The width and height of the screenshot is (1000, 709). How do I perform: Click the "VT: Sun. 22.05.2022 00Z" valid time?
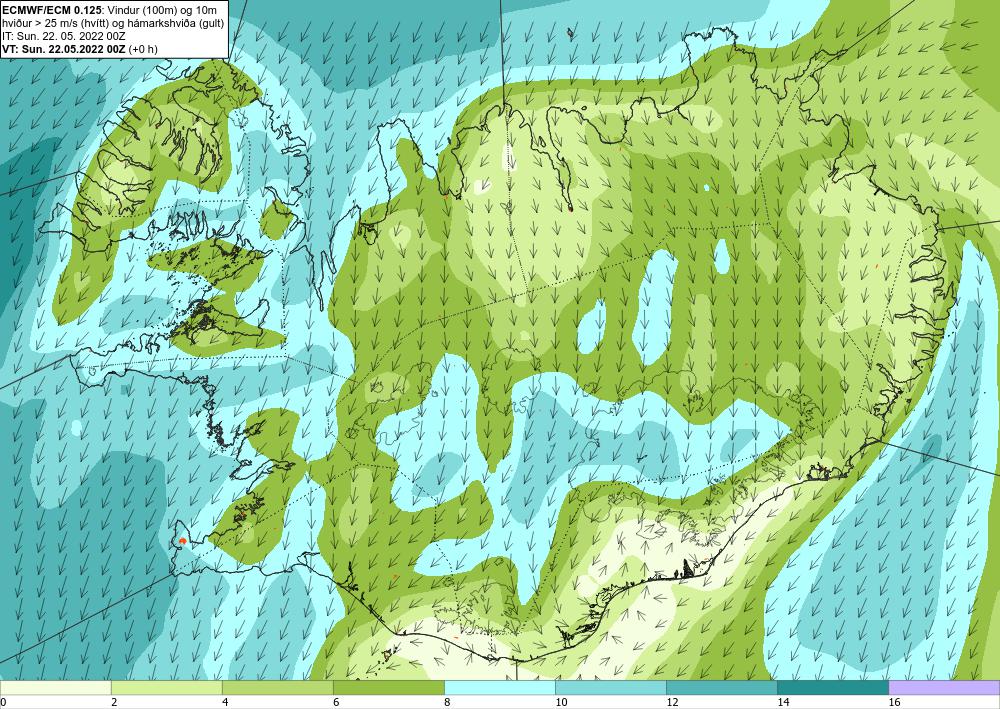[x=64, y=48]
